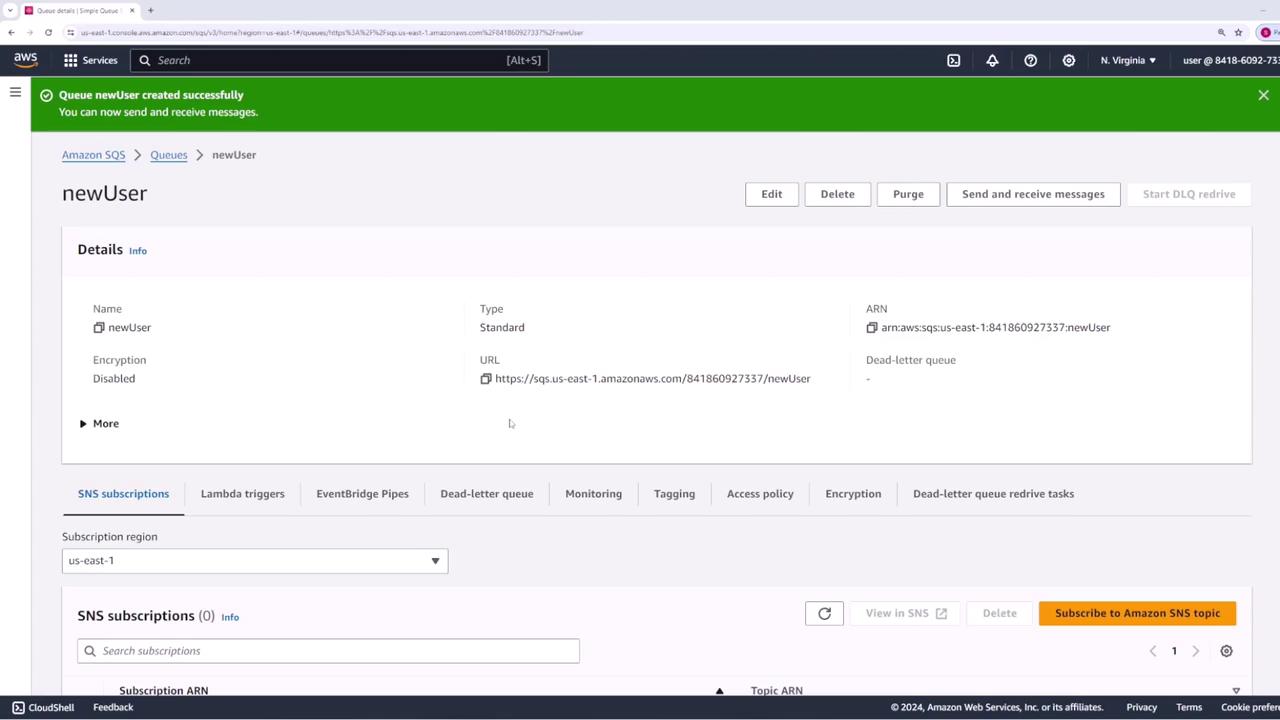Image resolution: width=1280 pixels, height=720 pixels.
Task: Open the Terms footer link
Action: point(1189,707)
